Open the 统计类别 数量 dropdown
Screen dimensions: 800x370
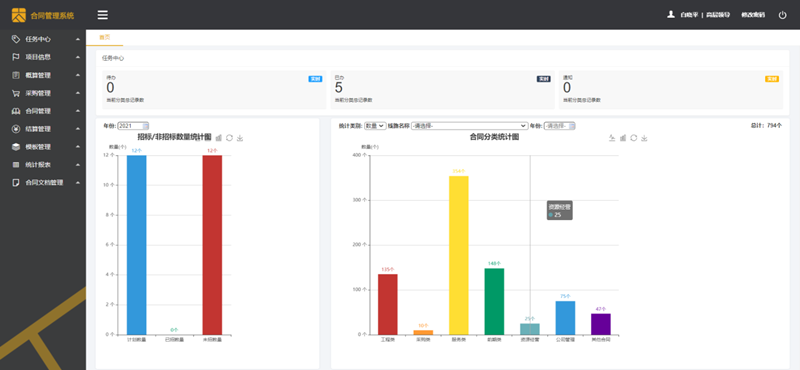pos(375,126)
